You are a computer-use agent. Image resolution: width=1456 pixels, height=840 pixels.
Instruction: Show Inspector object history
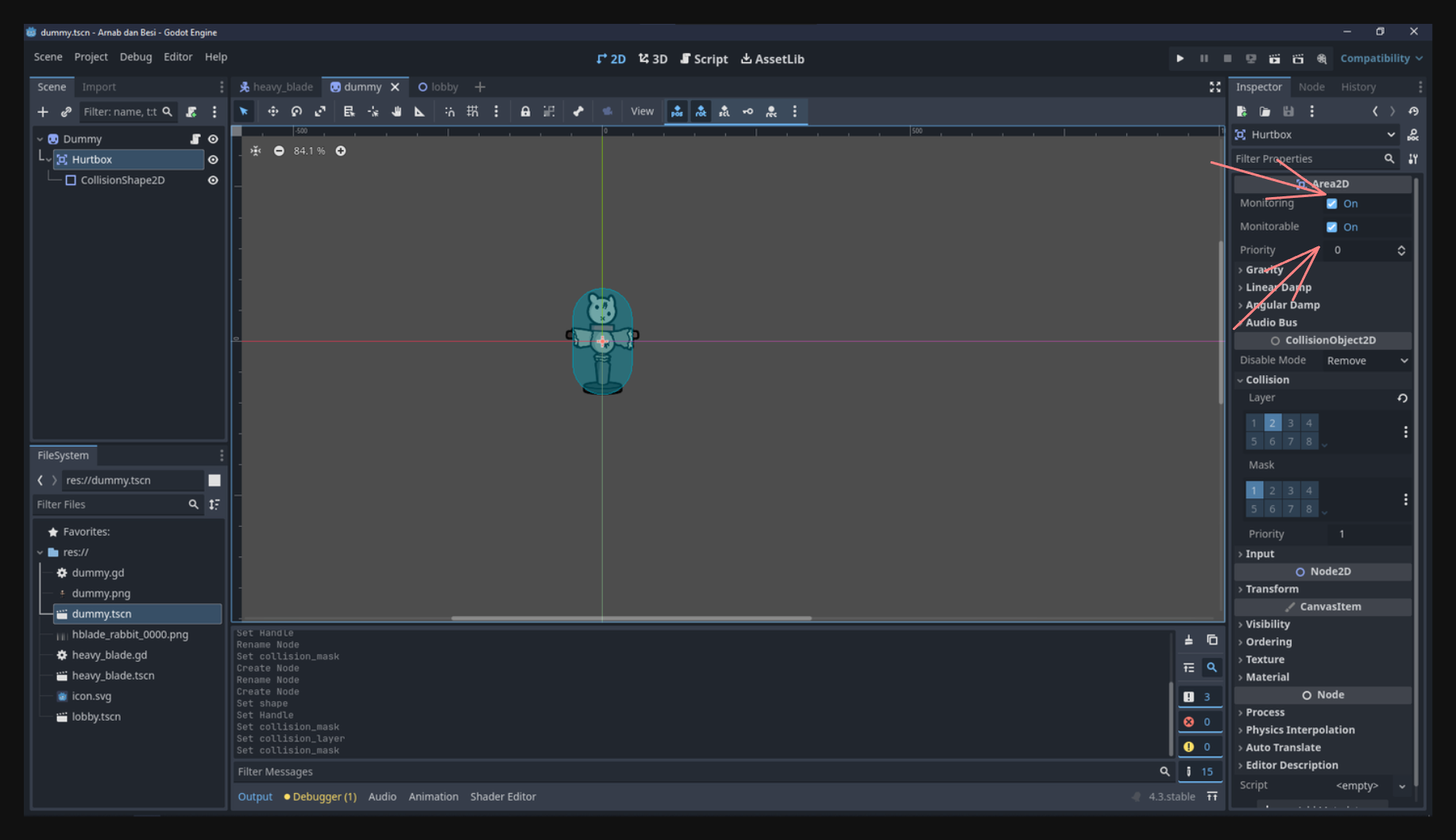tap(1413, 111)
